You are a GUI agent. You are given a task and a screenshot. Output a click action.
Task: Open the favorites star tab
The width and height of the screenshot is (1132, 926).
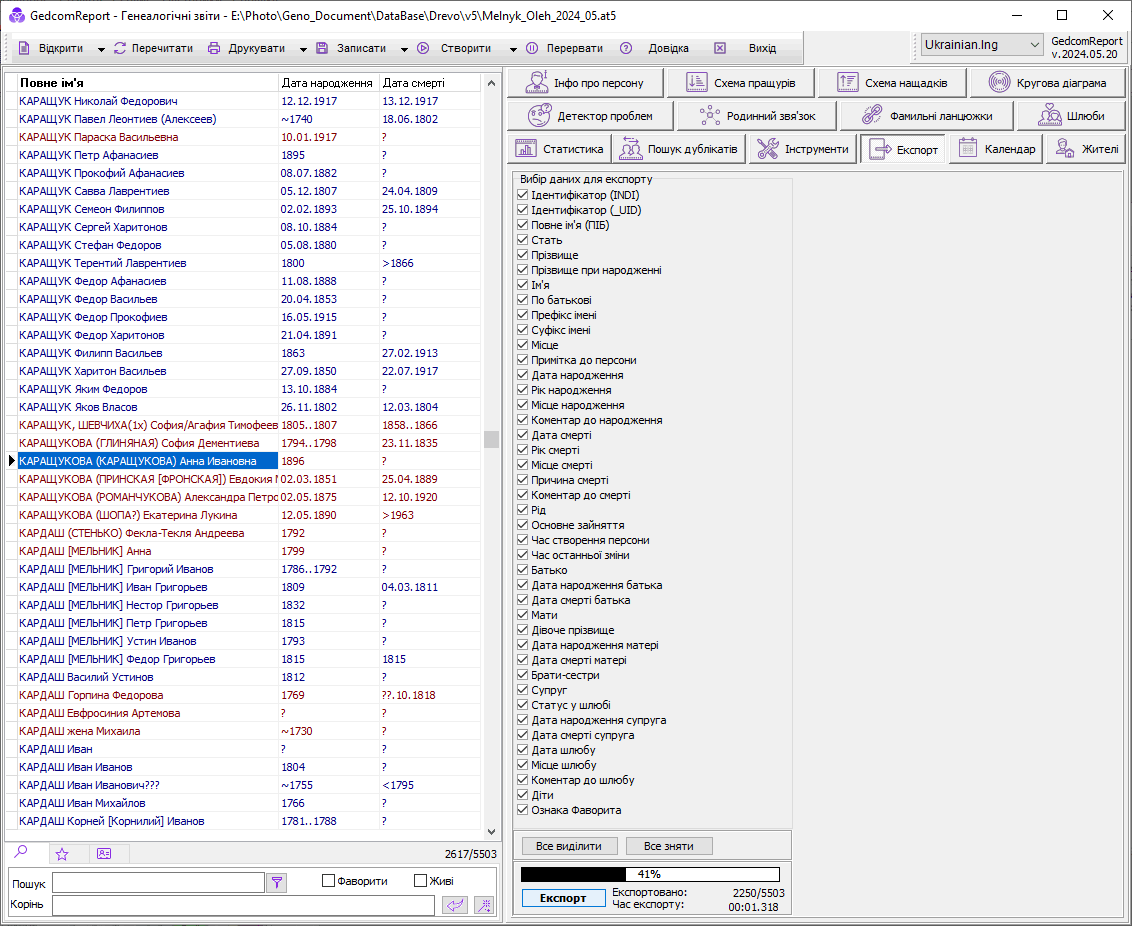tap(62, 854)
